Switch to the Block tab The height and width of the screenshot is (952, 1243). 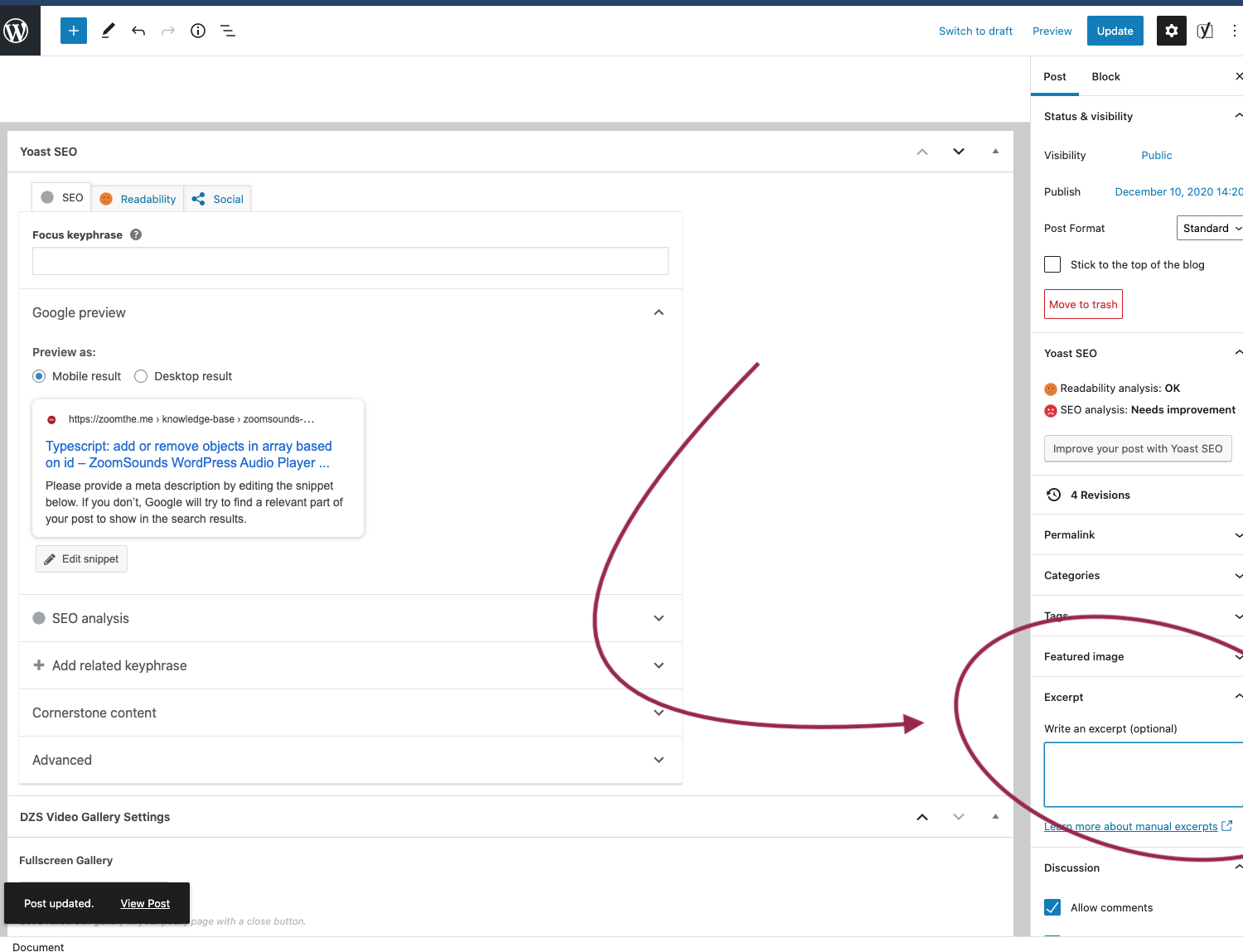point(1105,76)
